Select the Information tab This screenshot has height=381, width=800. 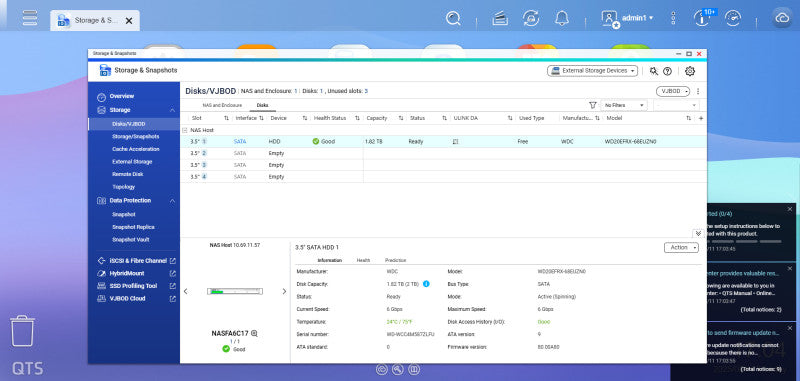[330, 260]
